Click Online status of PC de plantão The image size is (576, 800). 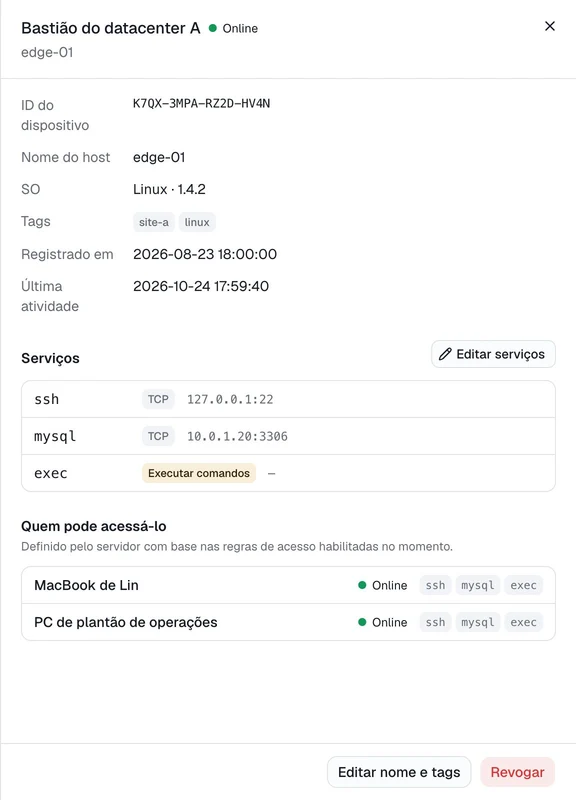click(383, 622)
